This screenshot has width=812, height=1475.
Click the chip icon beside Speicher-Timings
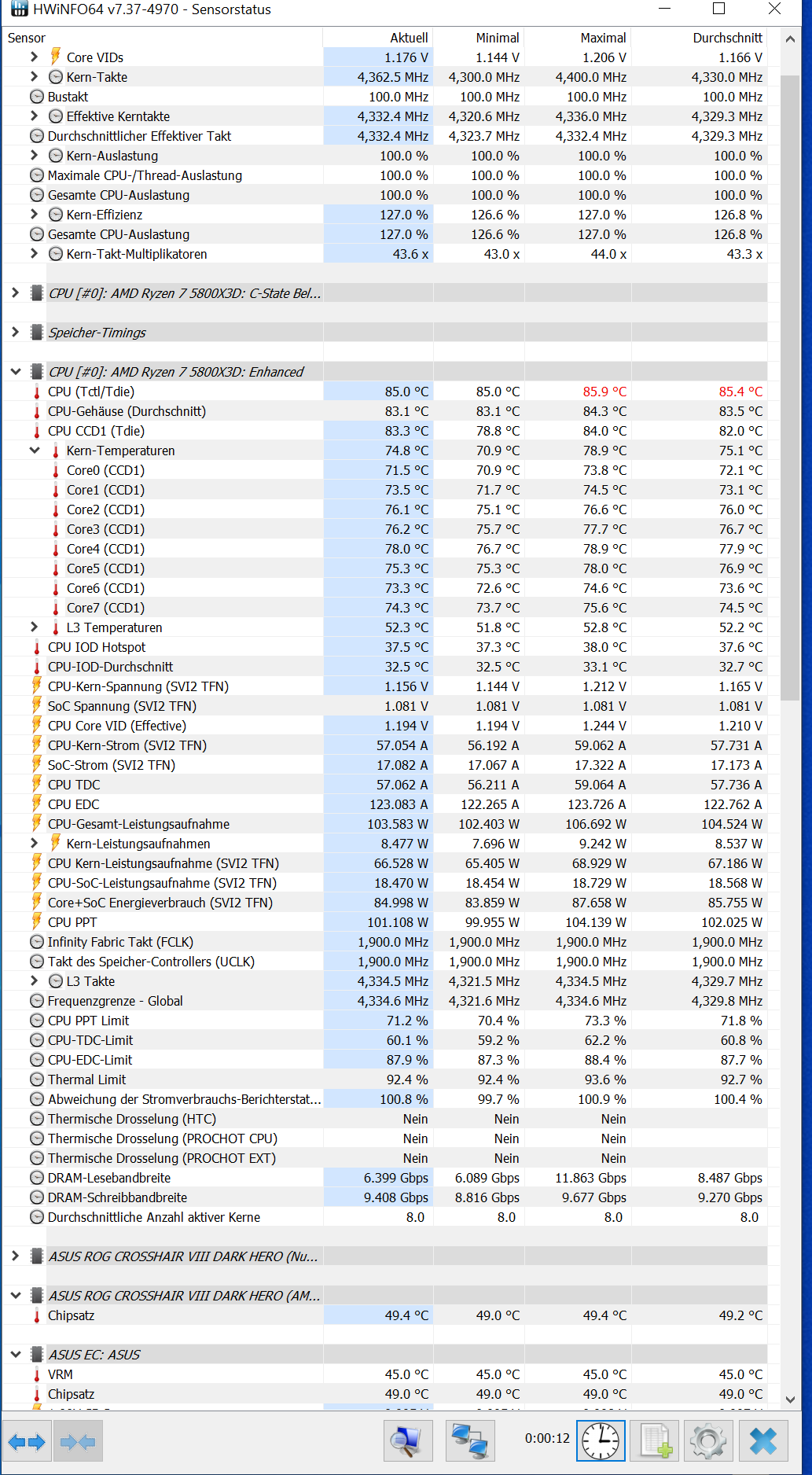[37, 332]
